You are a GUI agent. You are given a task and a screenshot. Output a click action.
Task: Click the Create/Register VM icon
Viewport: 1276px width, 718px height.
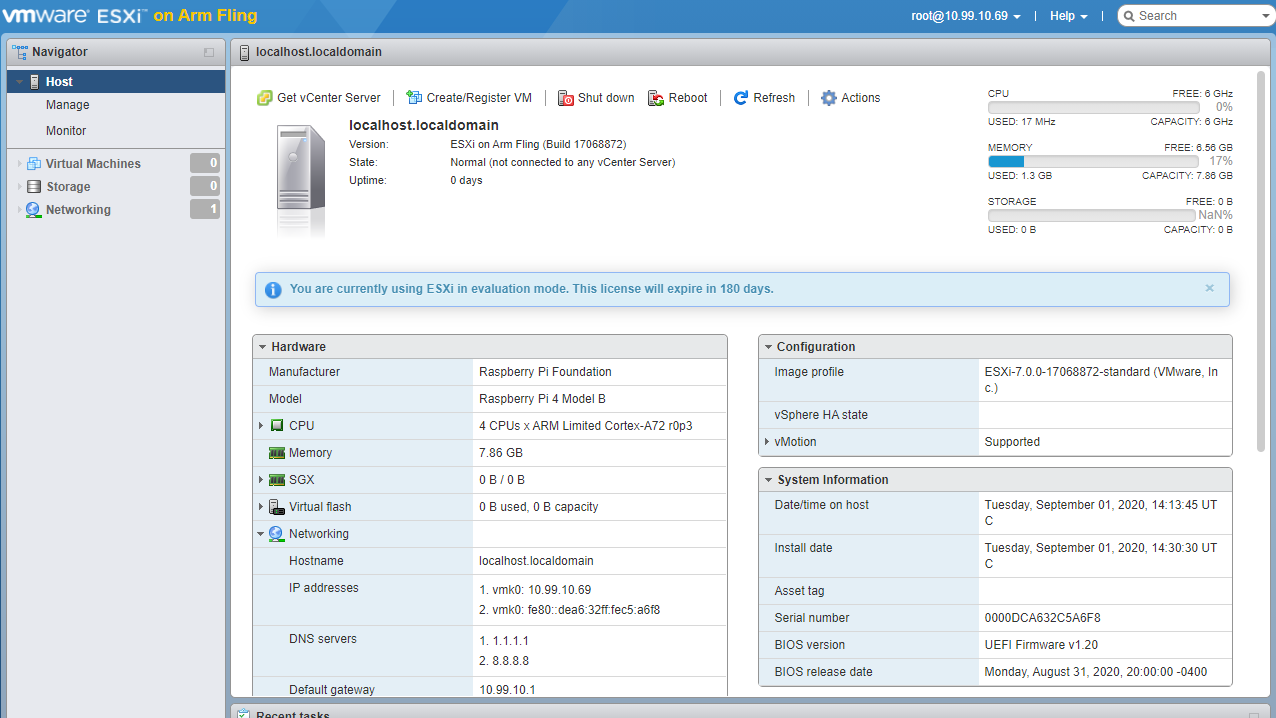[414, 98]
